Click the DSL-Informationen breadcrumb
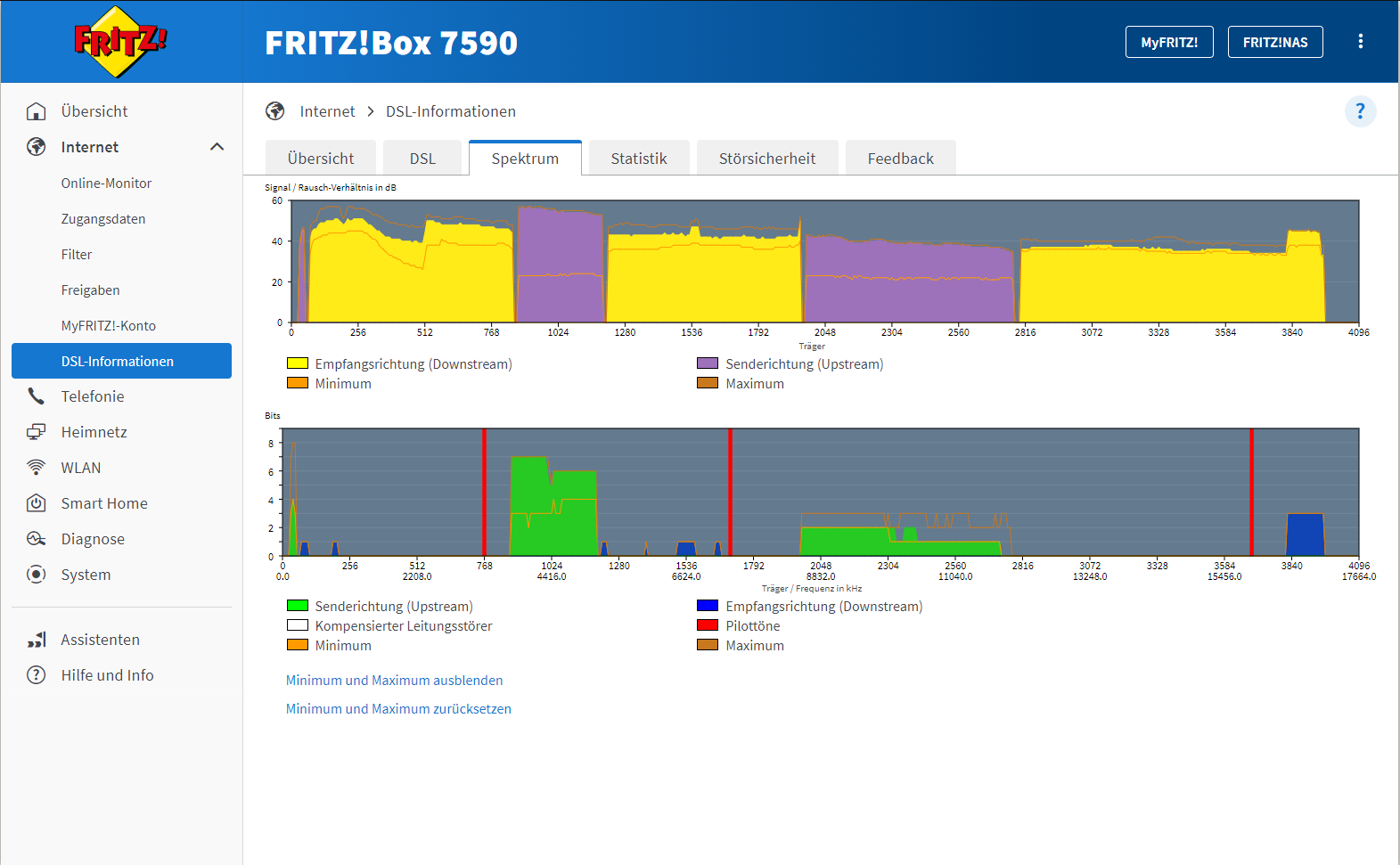 [451, 111]
